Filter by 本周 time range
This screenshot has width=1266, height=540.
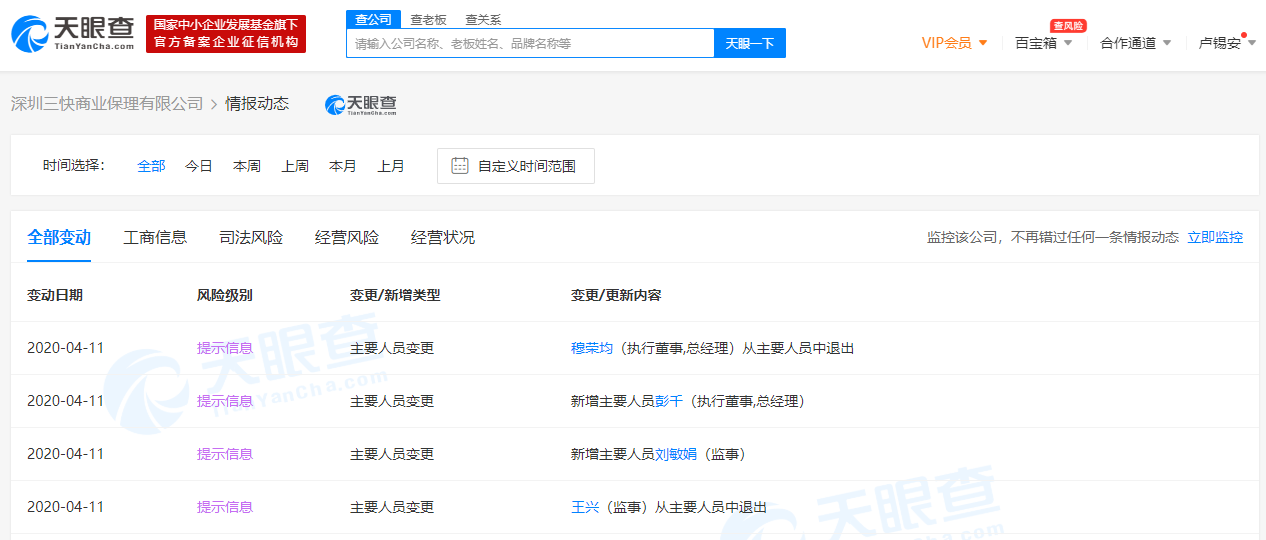click(247, 166)
